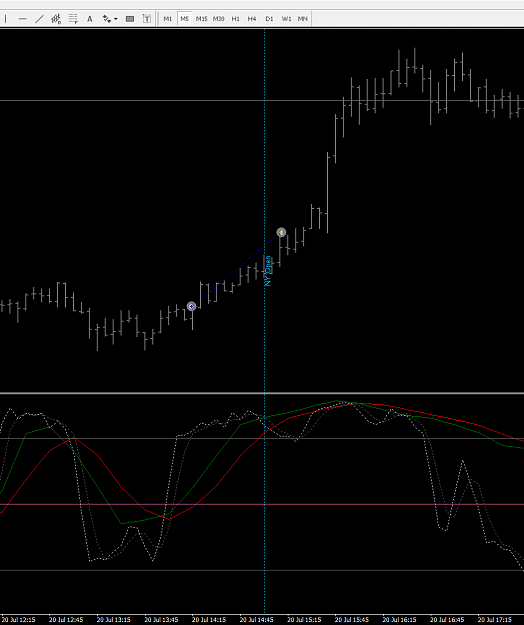Switch to W1 timeframe
This screenshot has height=625, width=524.
click(286, 19)
